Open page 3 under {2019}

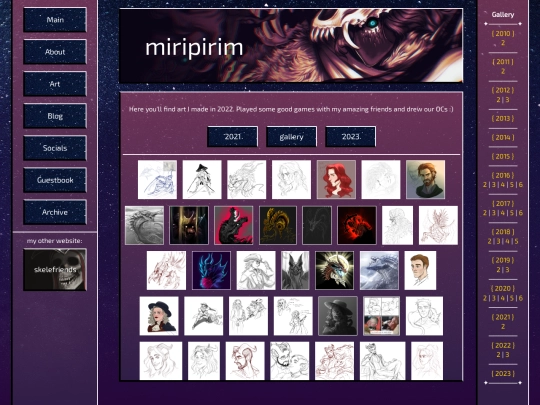(507, 270)
